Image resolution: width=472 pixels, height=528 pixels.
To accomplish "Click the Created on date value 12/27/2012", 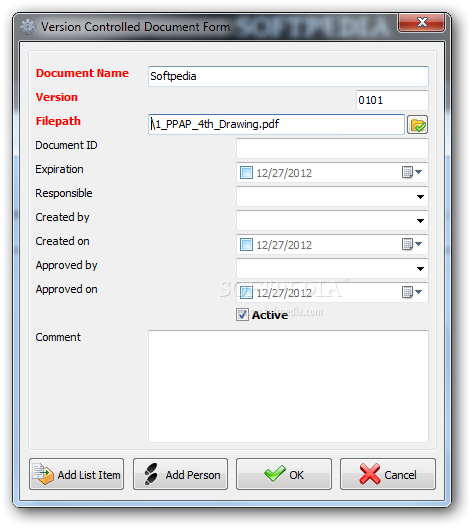I will pyautogui.click(x=284, y=245).
